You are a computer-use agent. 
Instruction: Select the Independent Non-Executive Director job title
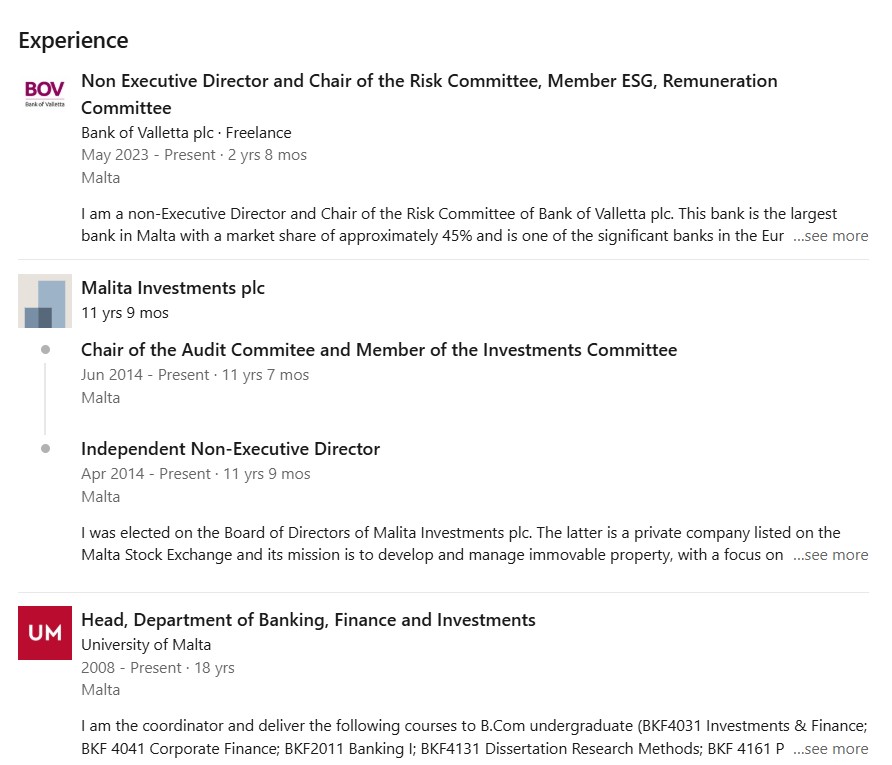point(230,448)
